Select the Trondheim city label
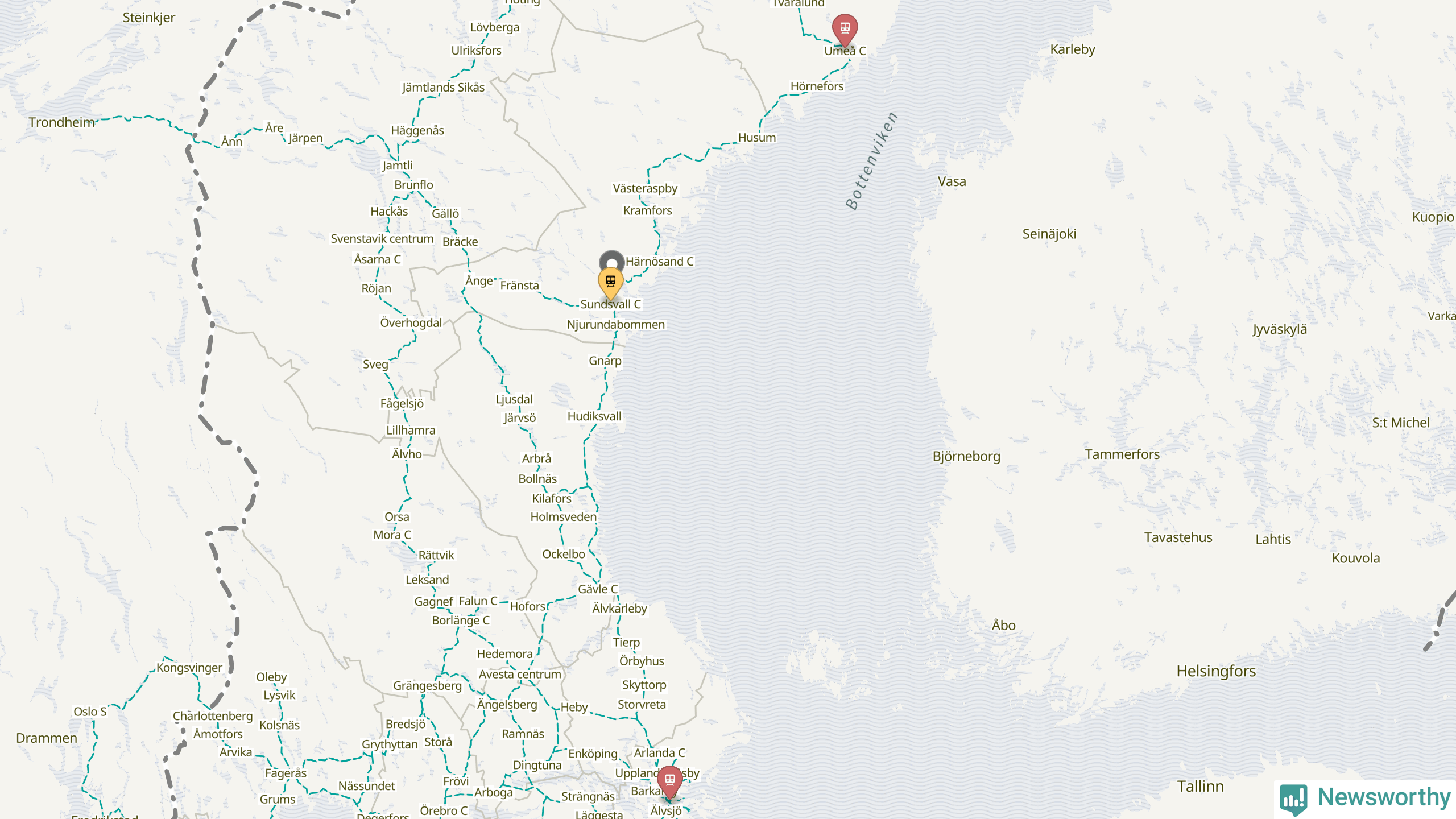The height and width of the screenshot is (819, 1456). coord(61,122)
